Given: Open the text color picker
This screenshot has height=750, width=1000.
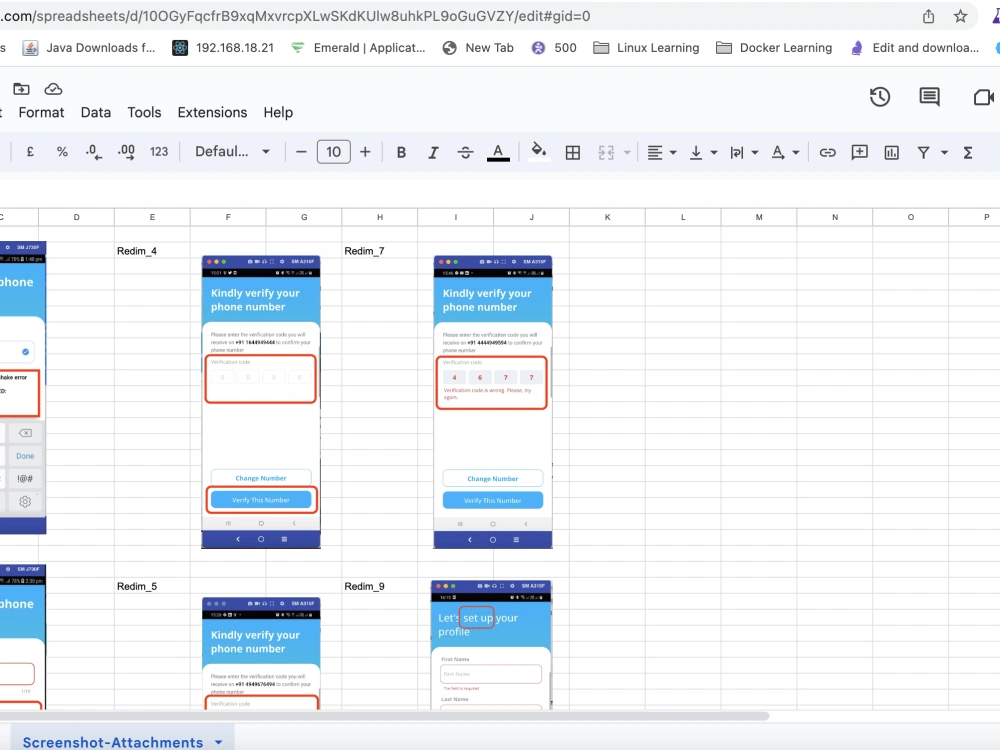Looking at the screenshot, I should point(498,152).
